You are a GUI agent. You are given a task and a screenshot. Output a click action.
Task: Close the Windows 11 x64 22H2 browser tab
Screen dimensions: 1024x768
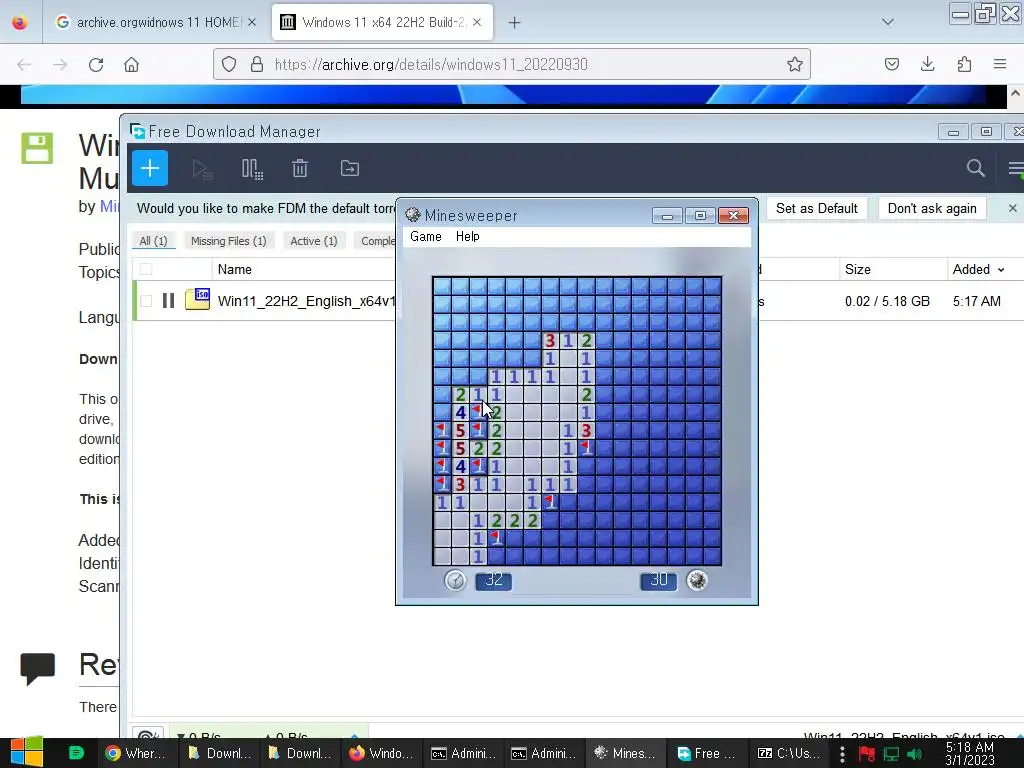point(477,22)
